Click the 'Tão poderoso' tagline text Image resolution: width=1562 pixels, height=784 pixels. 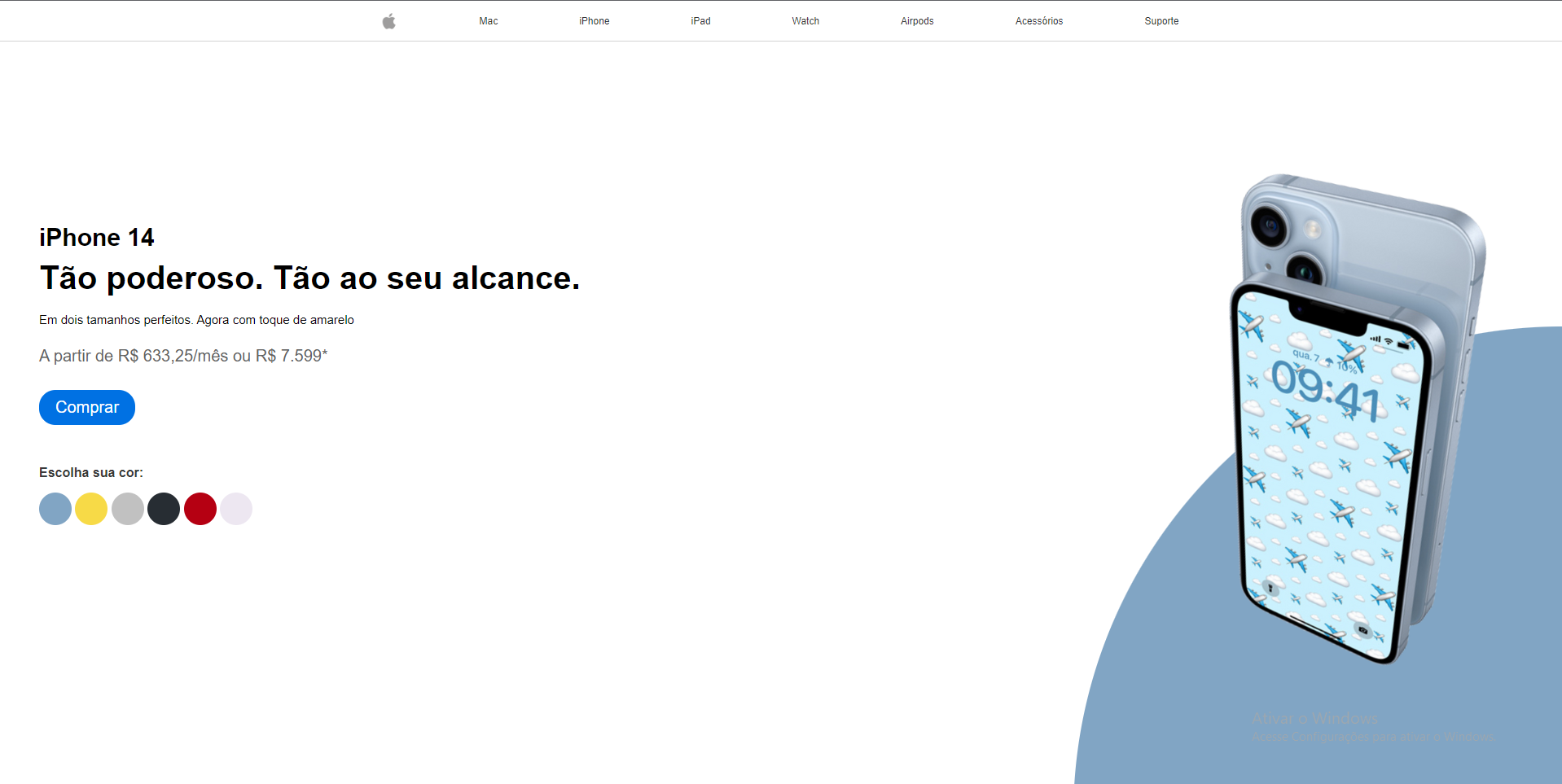point(309,278)
